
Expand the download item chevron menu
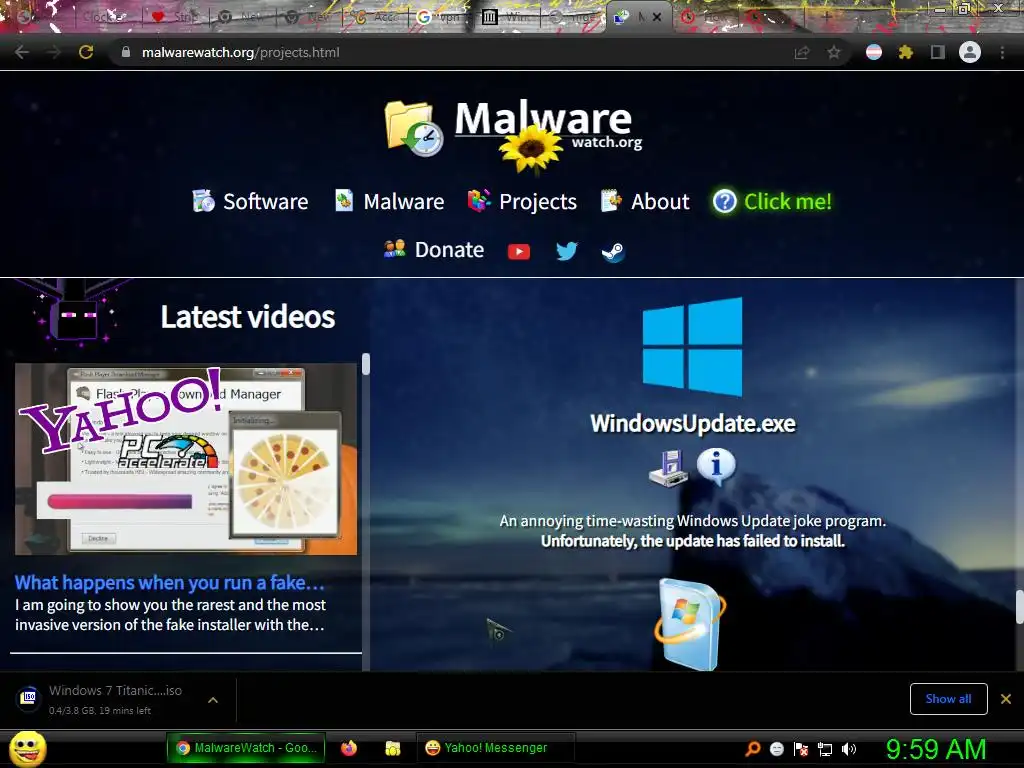213,699
